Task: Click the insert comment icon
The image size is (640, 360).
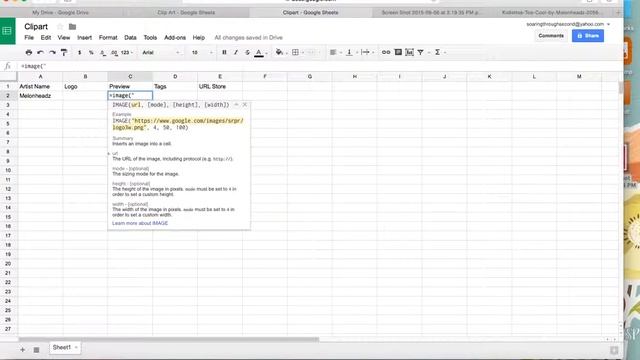Action: [398, 52]
